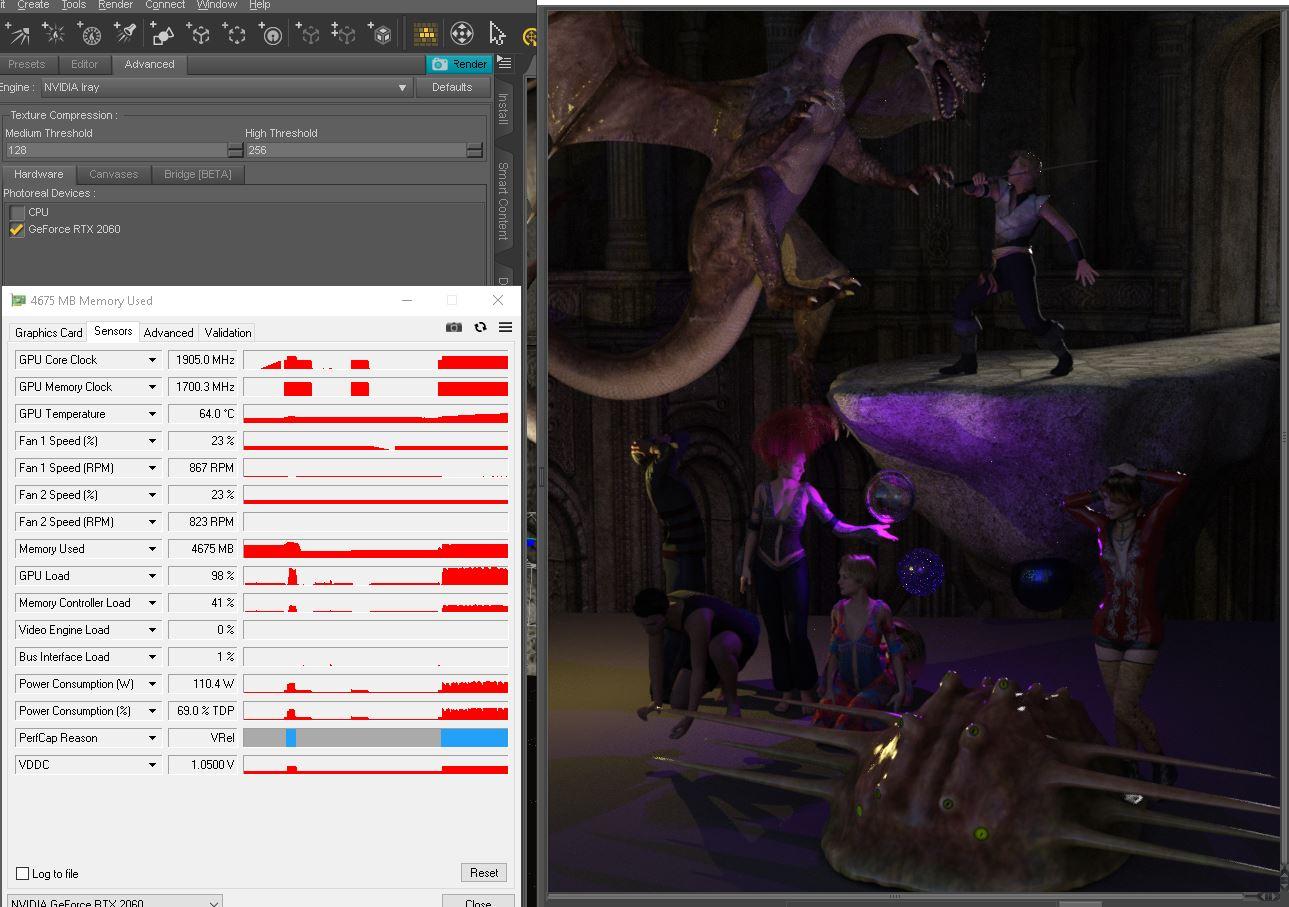Enable the CPU photoreal device checkbox
Screen dimensions: 1289x907
17,212
